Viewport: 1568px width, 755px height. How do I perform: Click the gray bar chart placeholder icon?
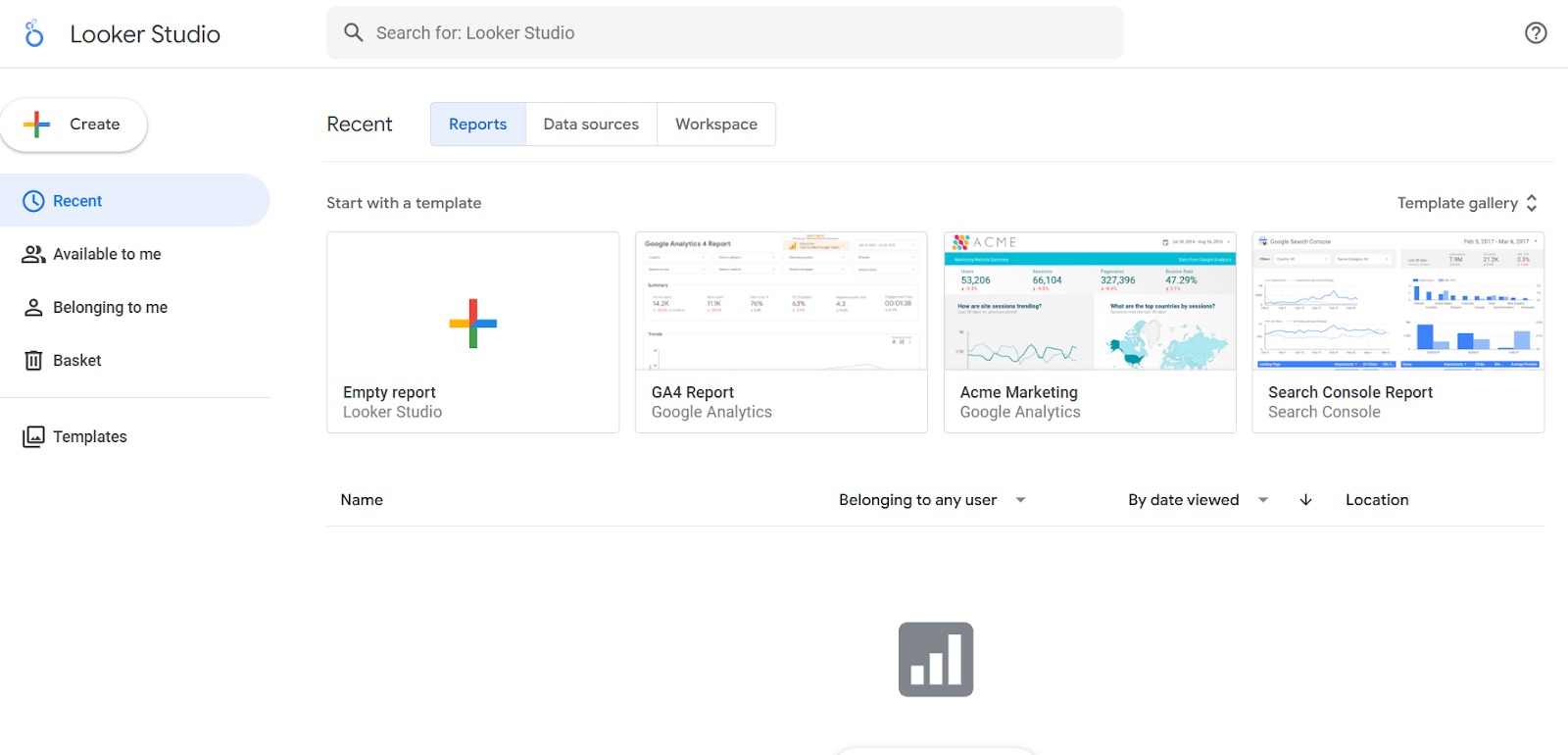(936, 660)
